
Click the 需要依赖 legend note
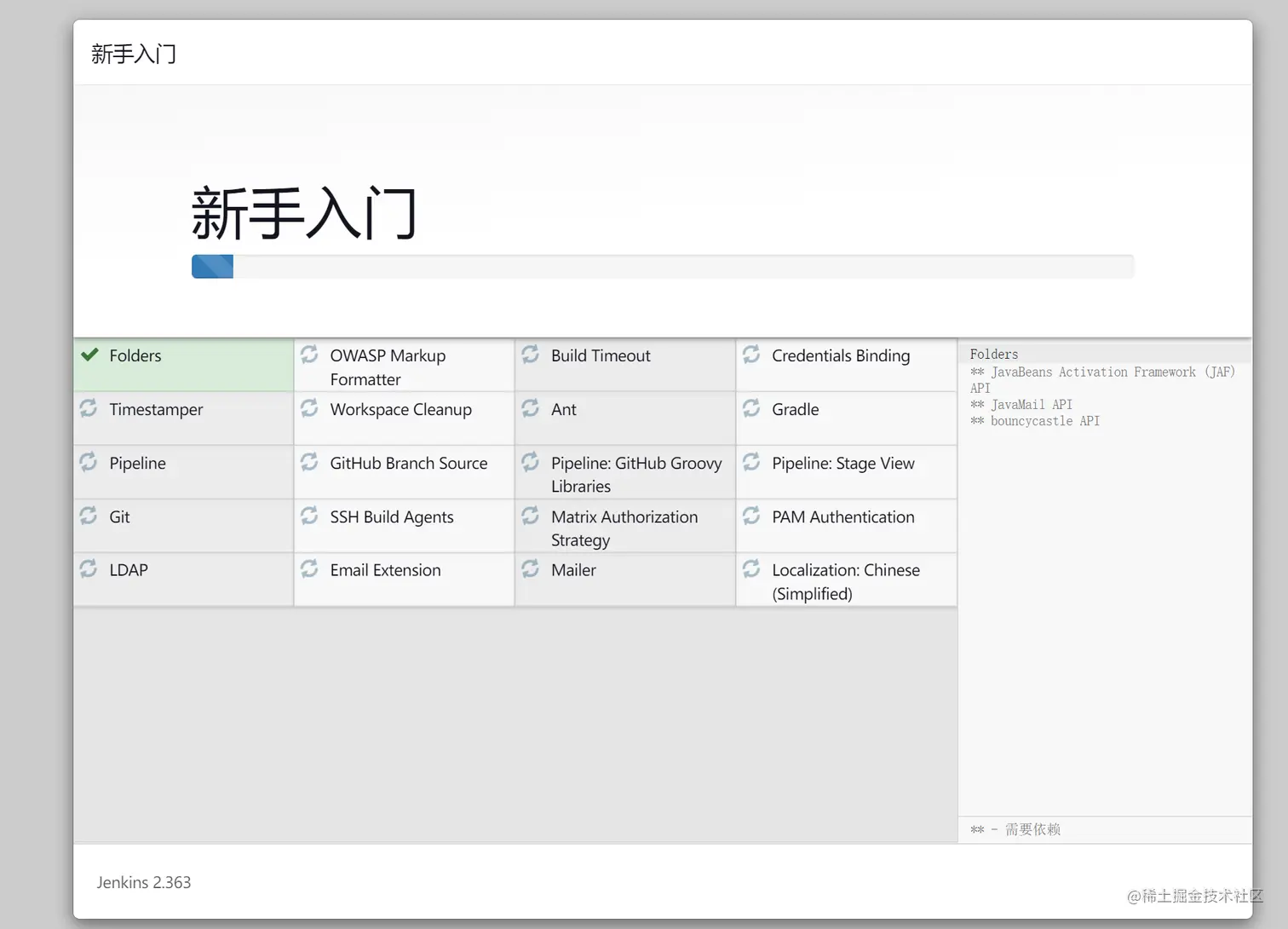tap(1015, 829)
